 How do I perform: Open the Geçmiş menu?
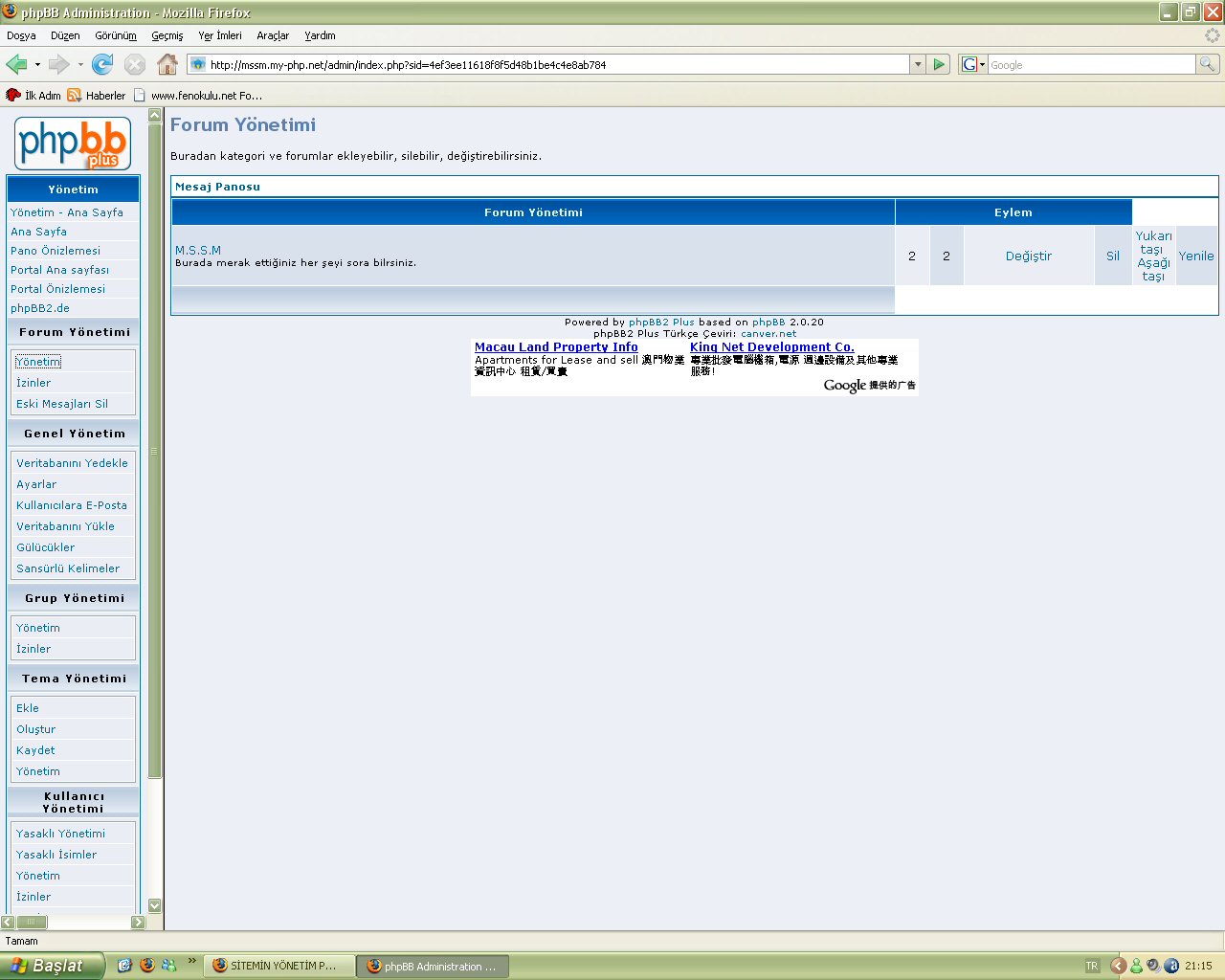(x=167, y=35)
